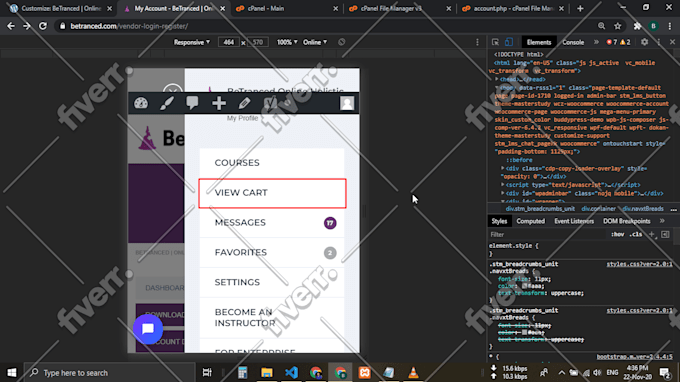Switch to the Elements tab
The image size is (680, 382).
coord(539,42)
